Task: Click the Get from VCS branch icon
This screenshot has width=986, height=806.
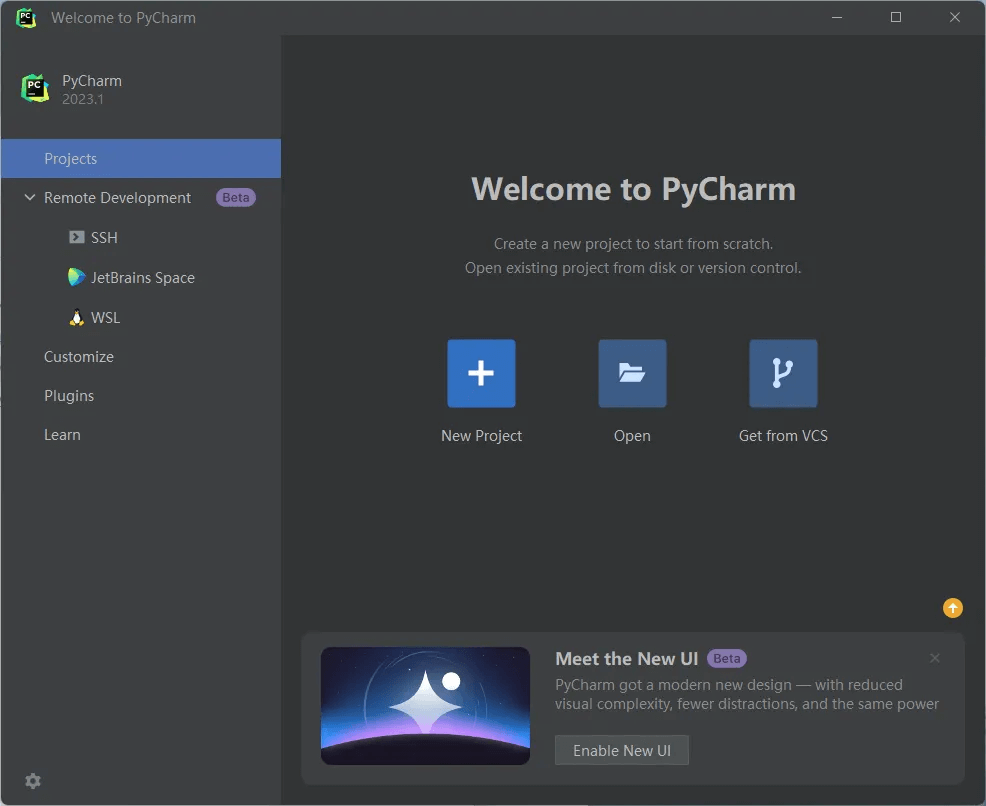Action: click(783, 373)
